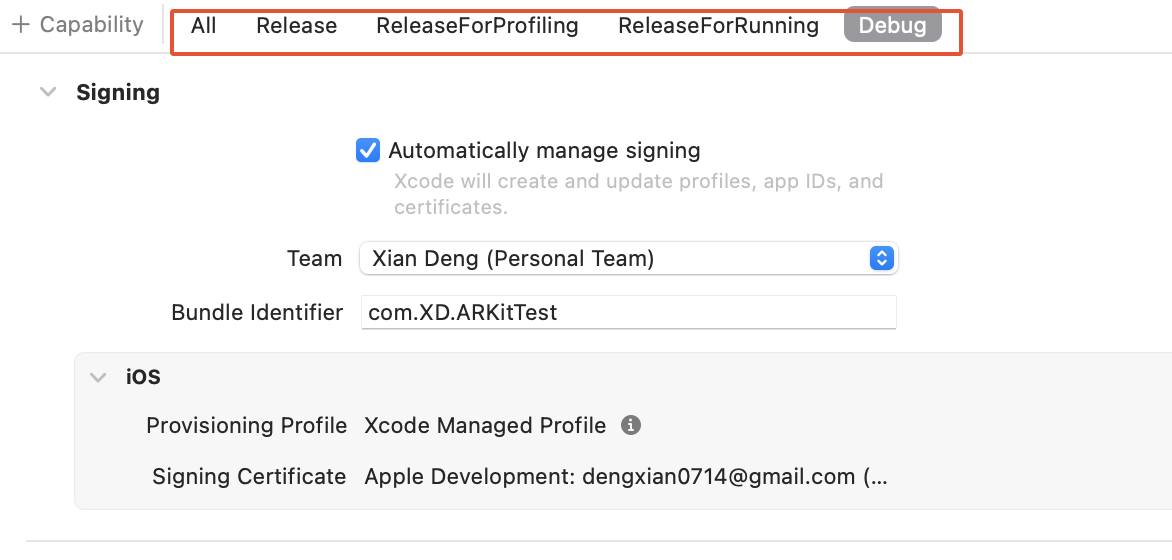Switch to the All configurations tab

click(203, 26)
